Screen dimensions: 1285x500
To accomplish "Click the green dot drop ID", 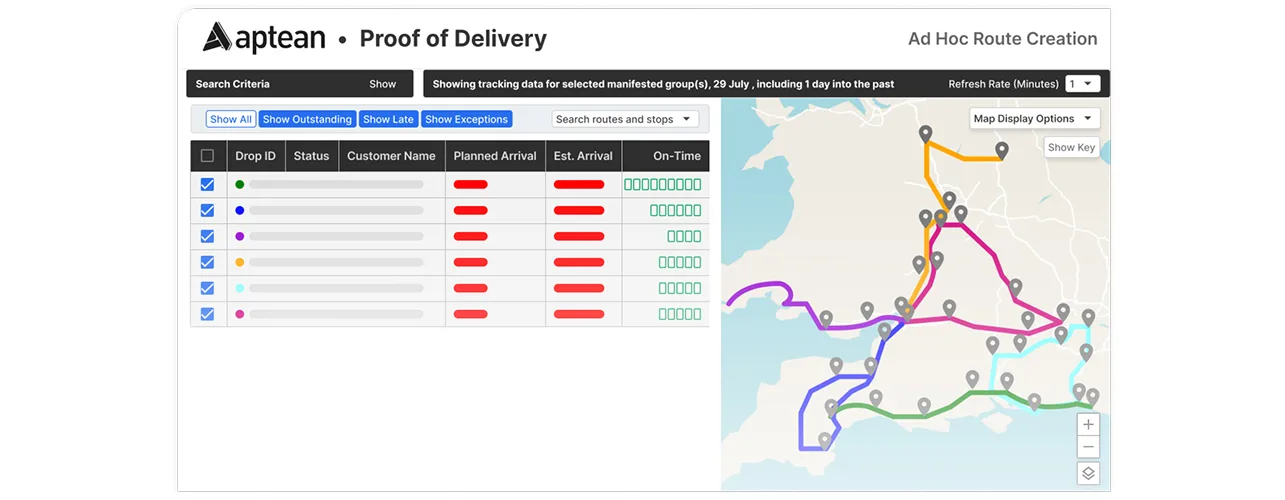I will [239, 184].
